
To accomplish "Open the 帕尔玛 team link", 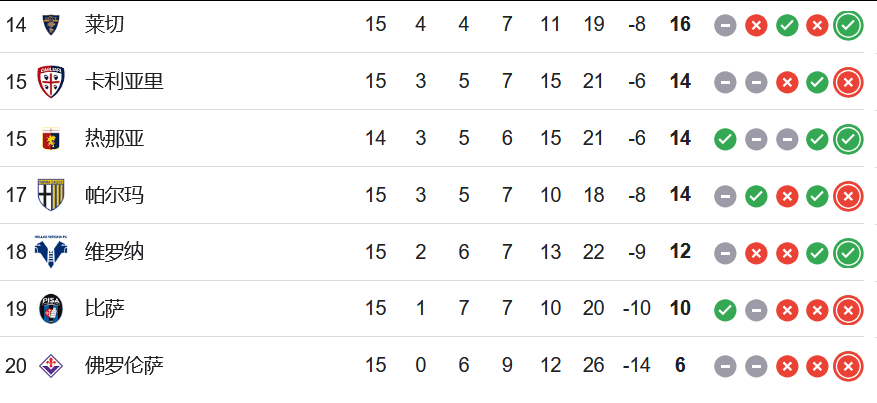I will (x=115, y=195).
